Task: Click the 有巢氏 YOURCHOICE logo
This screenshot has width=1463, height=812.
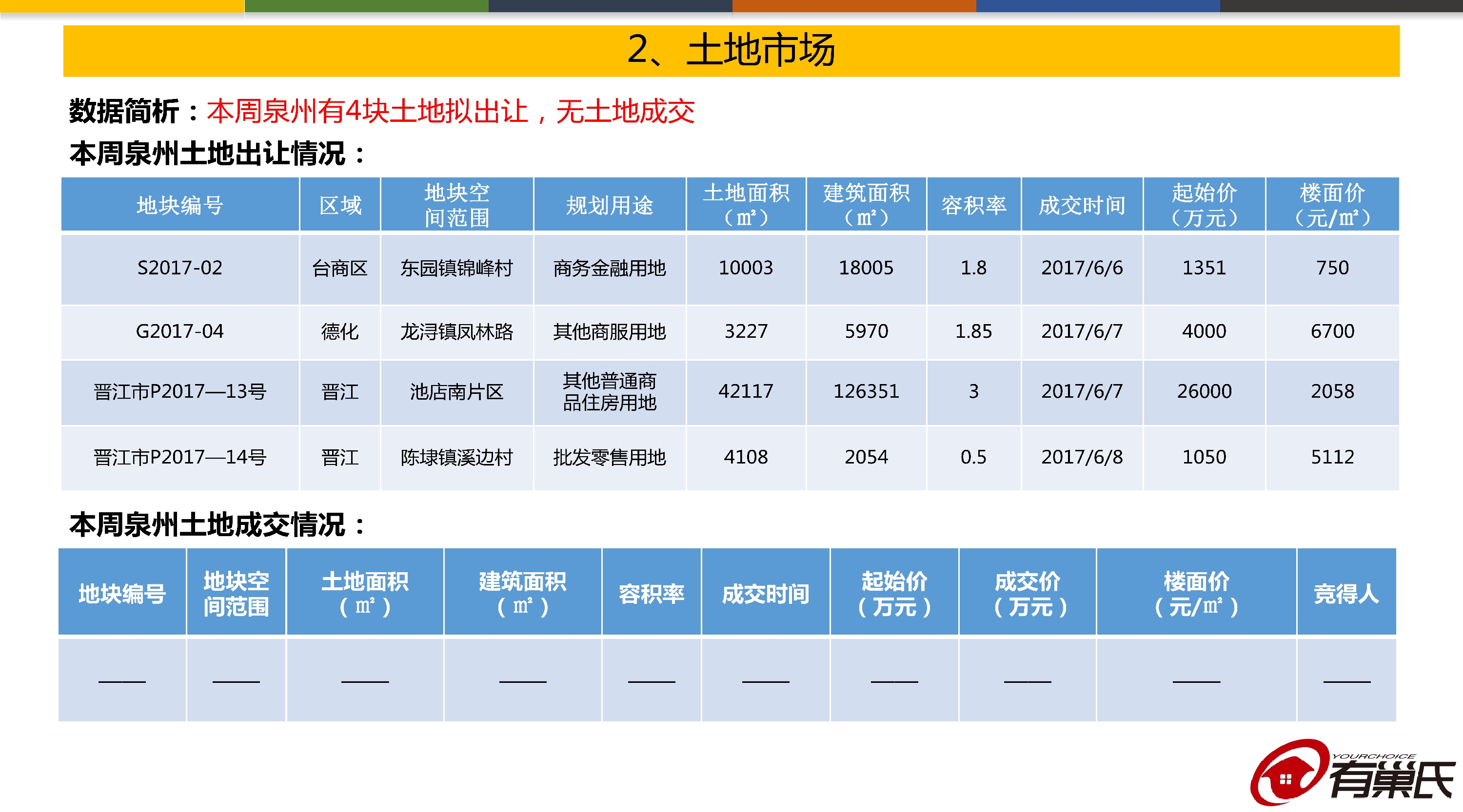Action: click(x=1352, y=773)
